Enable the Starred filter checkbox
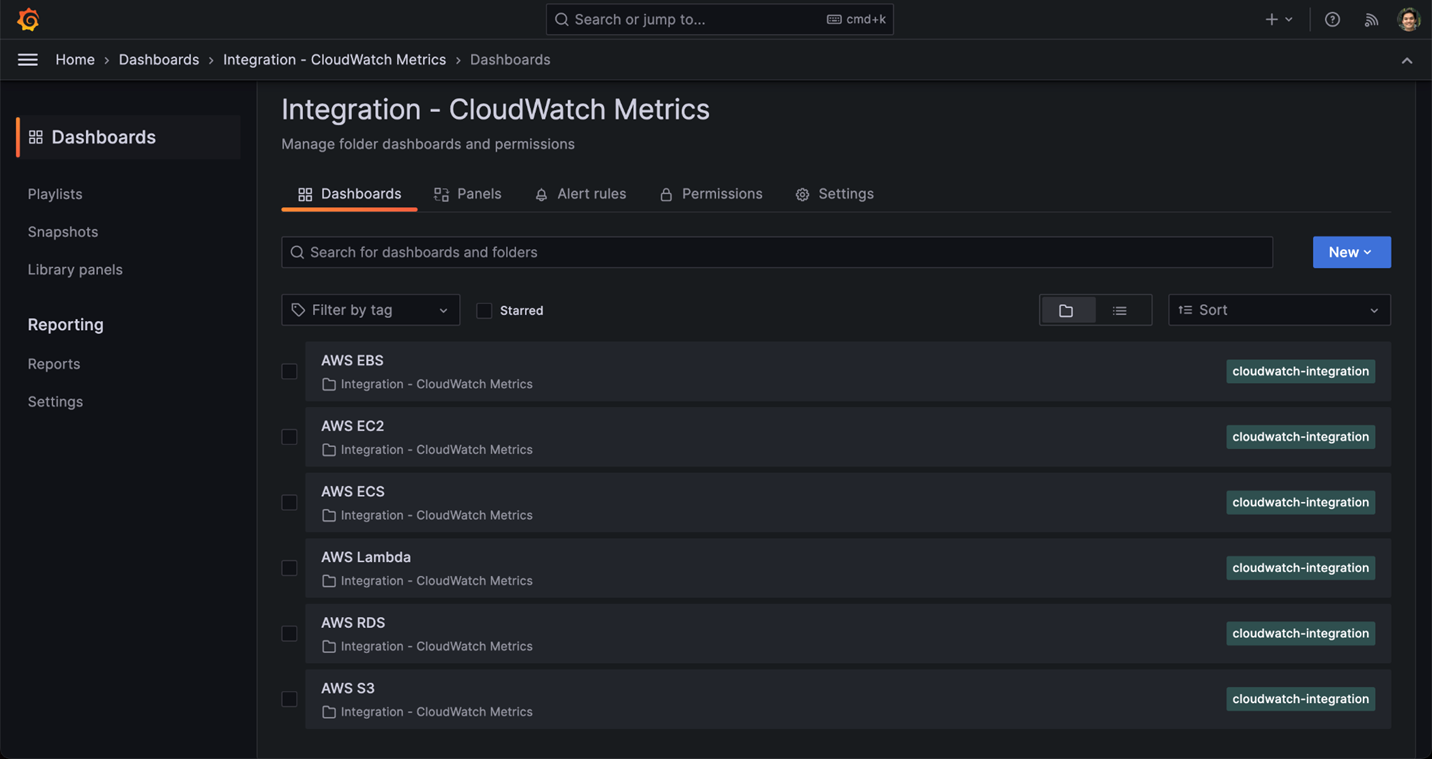The width and height of the screenshot is (1432, 759). [484, 310]
